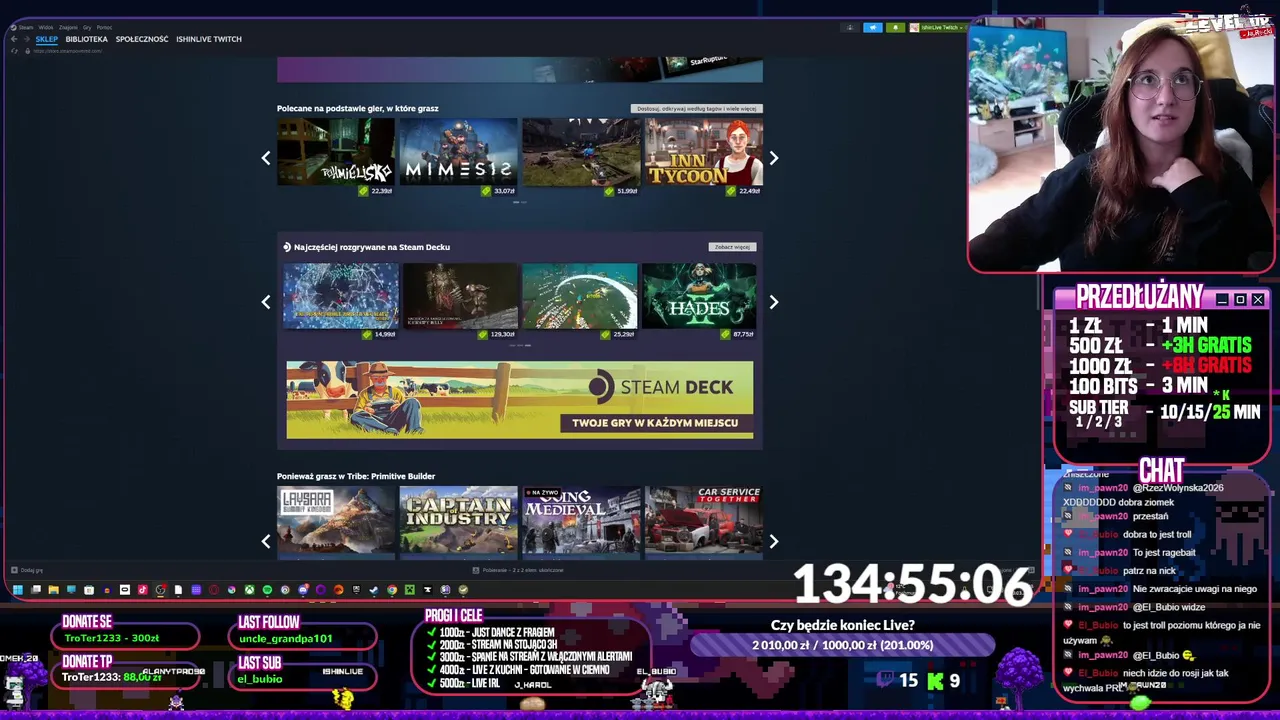Show next recommended games with right arrow
Image resolution: width=1280 pixels, height=720 pixels.
(773, 158)
